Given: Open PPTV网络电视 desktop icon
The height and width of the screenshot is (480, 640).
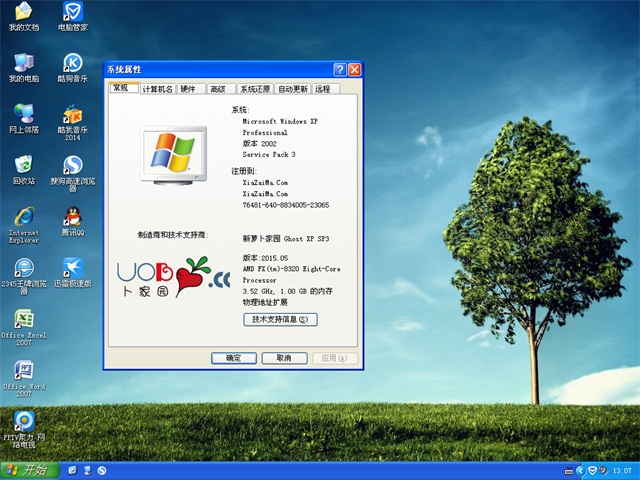Looking at the screenshot, I should pyautogui.click(x=23, y=422).
